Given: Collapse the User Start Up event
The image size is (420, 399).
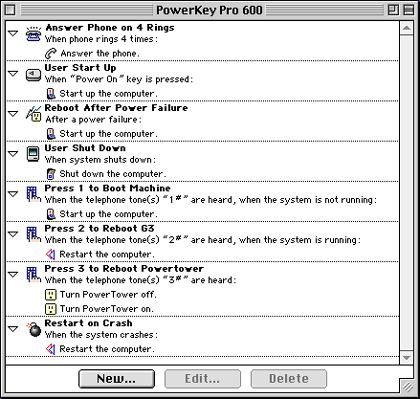Looking at the screenshot, I should point(13,73).
